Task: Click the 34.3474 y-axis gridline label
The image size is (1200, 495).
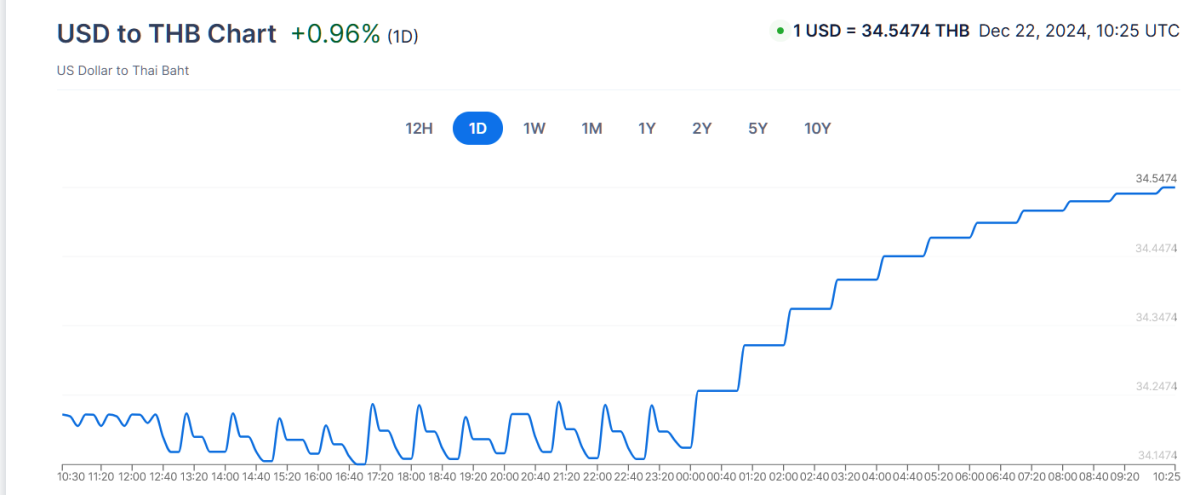Action: click(x=1155, y=317)
